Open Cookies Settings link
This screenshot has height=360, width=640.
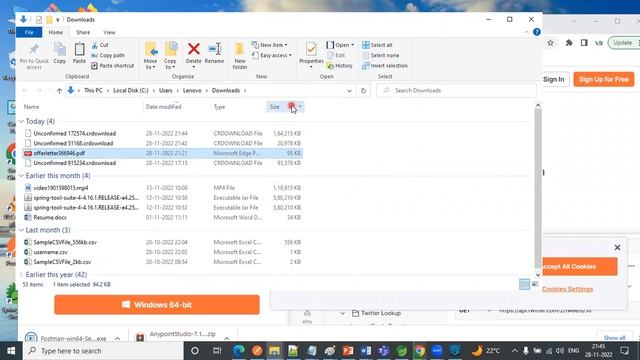point(567,289)
